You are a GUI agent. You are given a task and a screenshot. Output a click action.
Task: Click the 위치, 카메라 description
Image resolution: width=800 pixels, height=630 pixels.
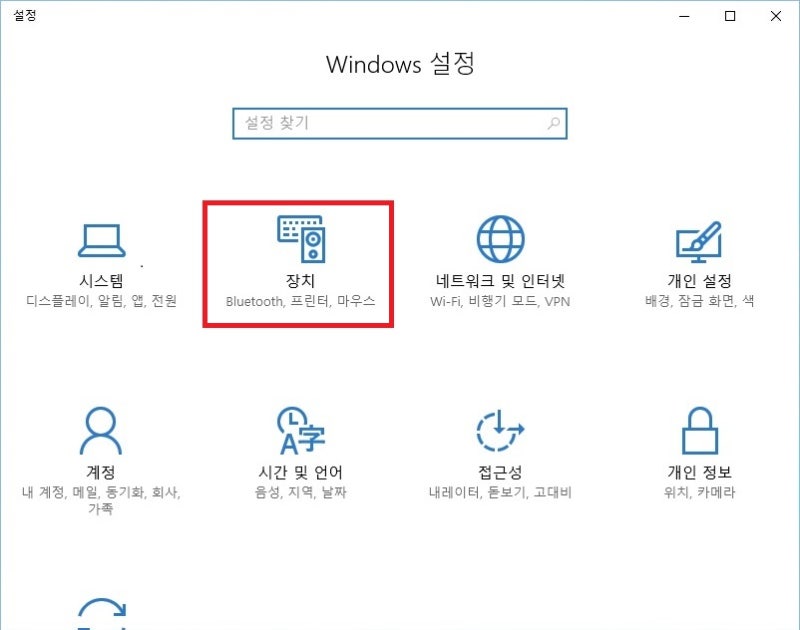click(x=699, y=492)
